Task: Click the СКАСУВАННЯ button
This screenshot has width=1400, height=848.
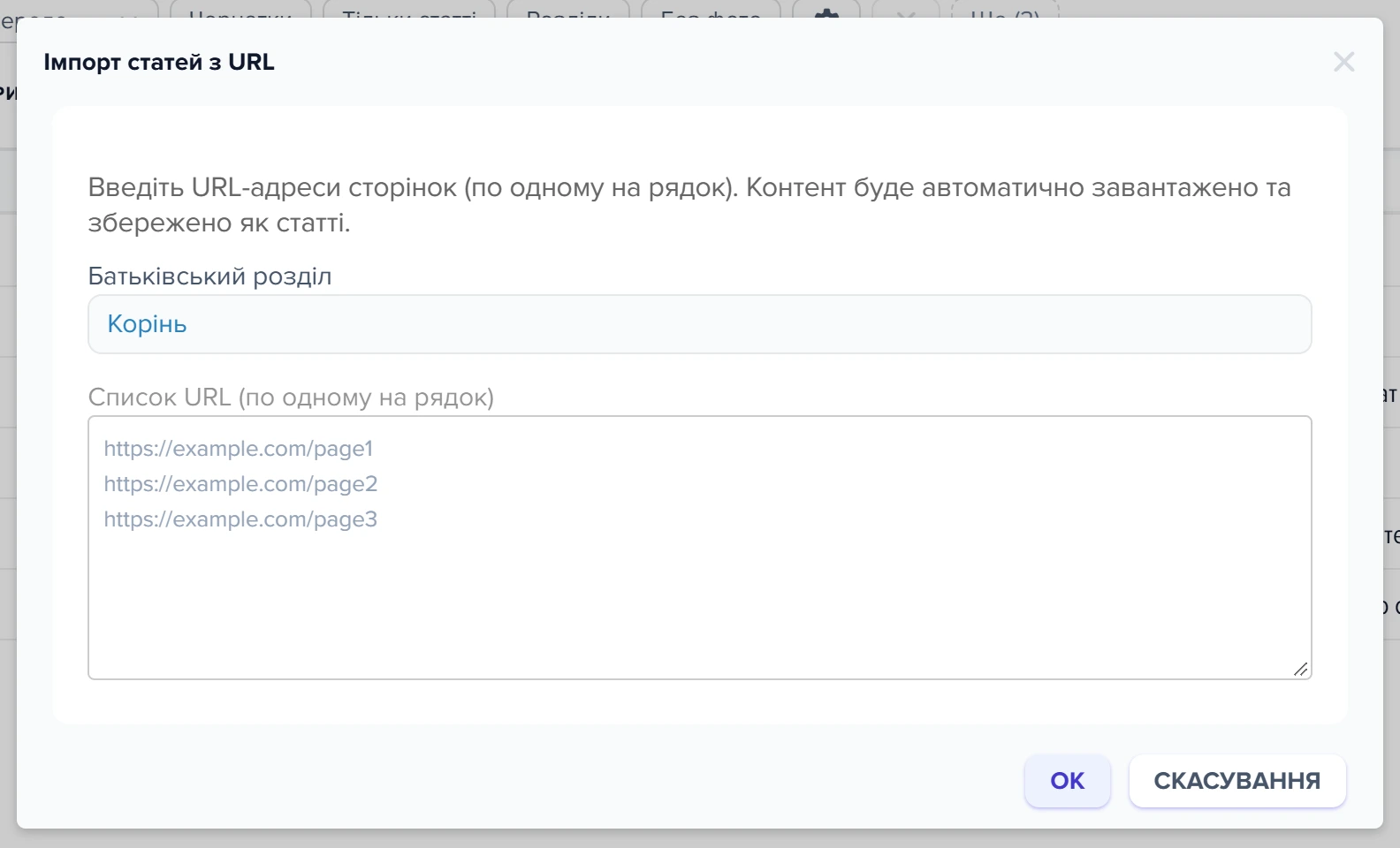Action: coord(1237,781)
